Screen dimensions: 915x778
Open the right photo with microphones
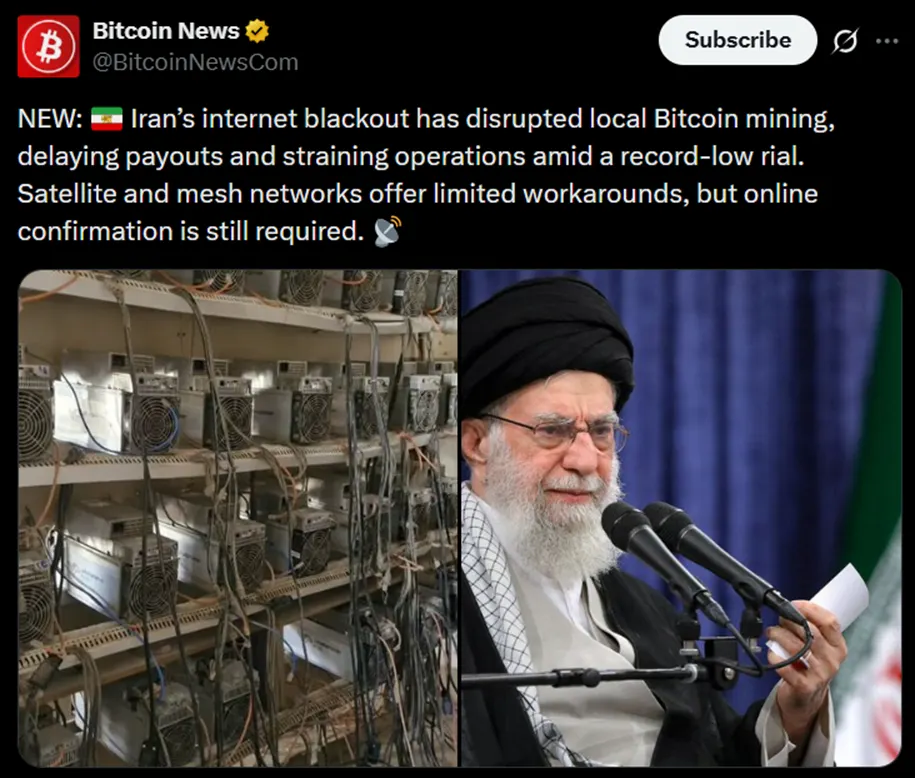pos(681,518)
